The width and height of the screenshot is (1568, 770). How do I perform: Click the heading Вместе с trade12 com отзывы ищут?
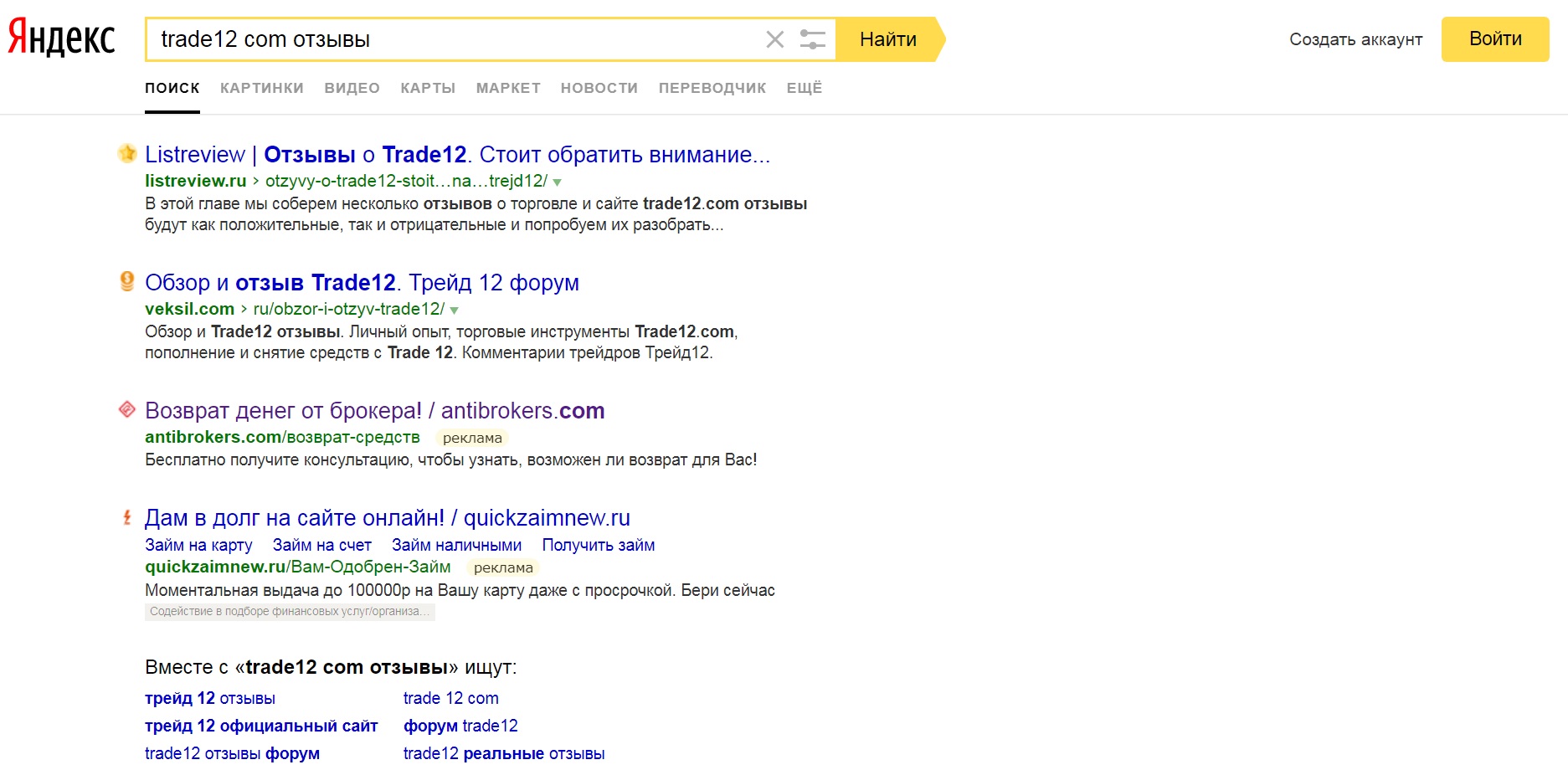tap(331, 667)
